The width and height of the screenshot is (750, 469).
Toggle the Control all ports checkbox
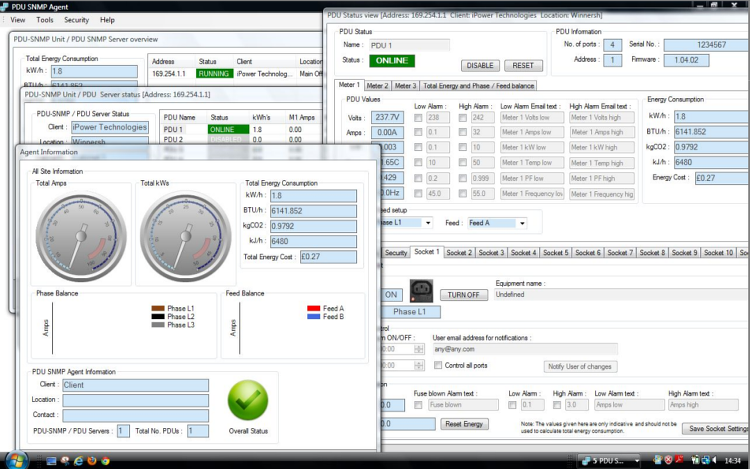pos(438,365)
